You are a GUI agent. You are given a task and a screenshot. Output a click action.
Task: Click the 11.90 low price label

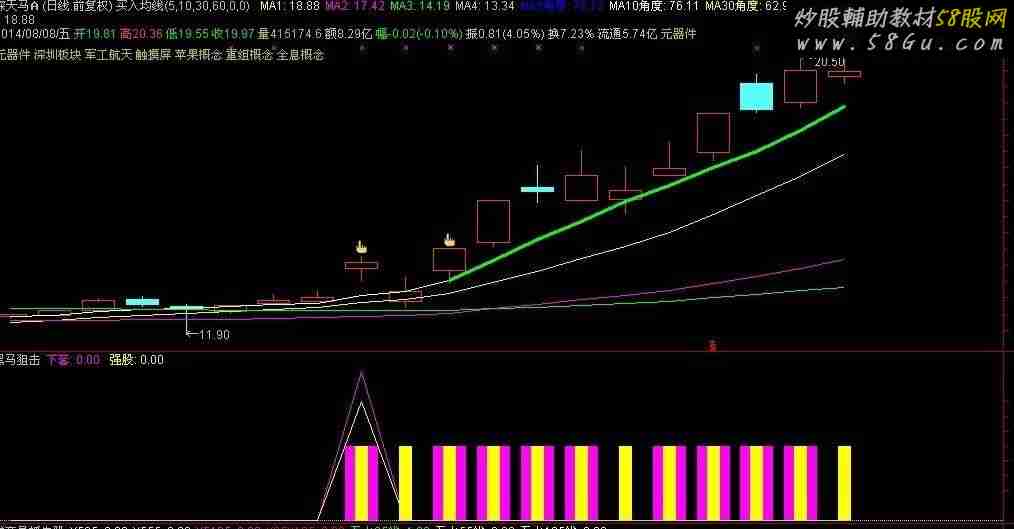point(214,335)
